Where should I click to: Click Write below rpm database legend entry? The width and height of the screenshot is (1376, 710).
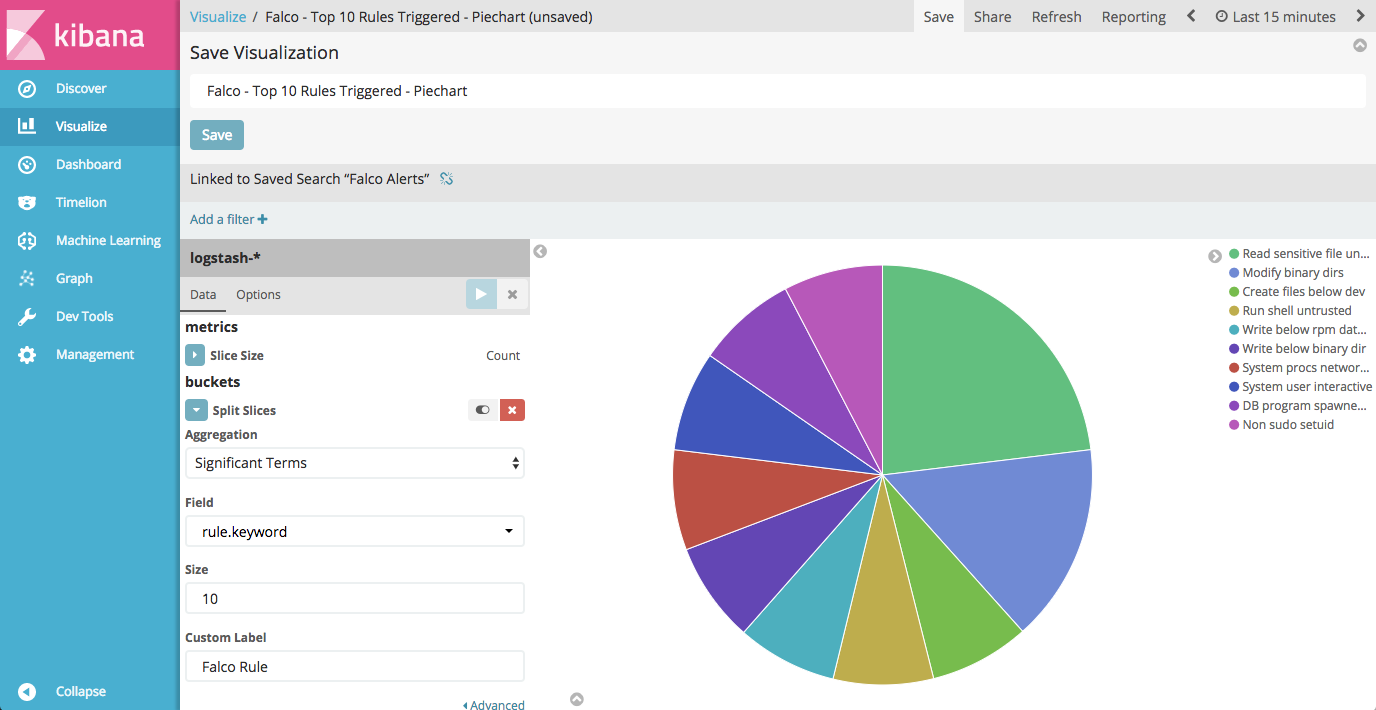tap(1298, 330)
